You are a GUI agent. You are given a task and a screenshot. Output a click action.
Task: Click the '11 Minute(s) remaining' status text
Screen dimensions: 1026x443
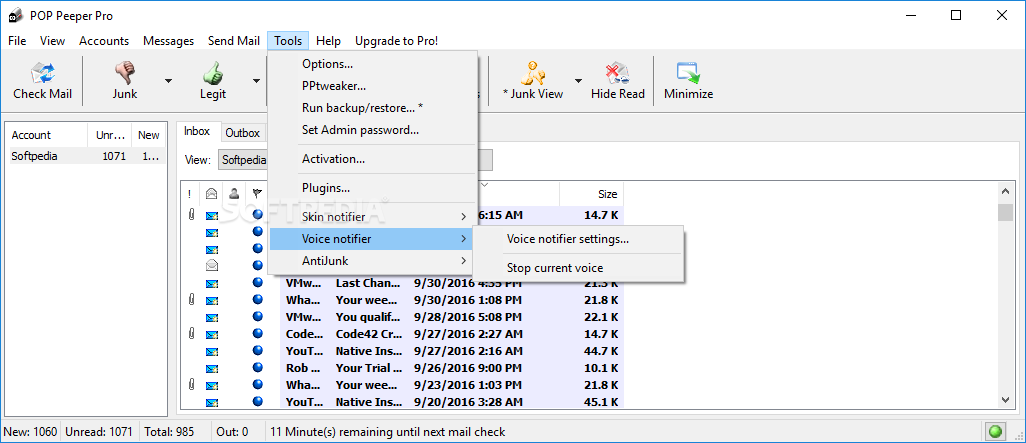387,432
